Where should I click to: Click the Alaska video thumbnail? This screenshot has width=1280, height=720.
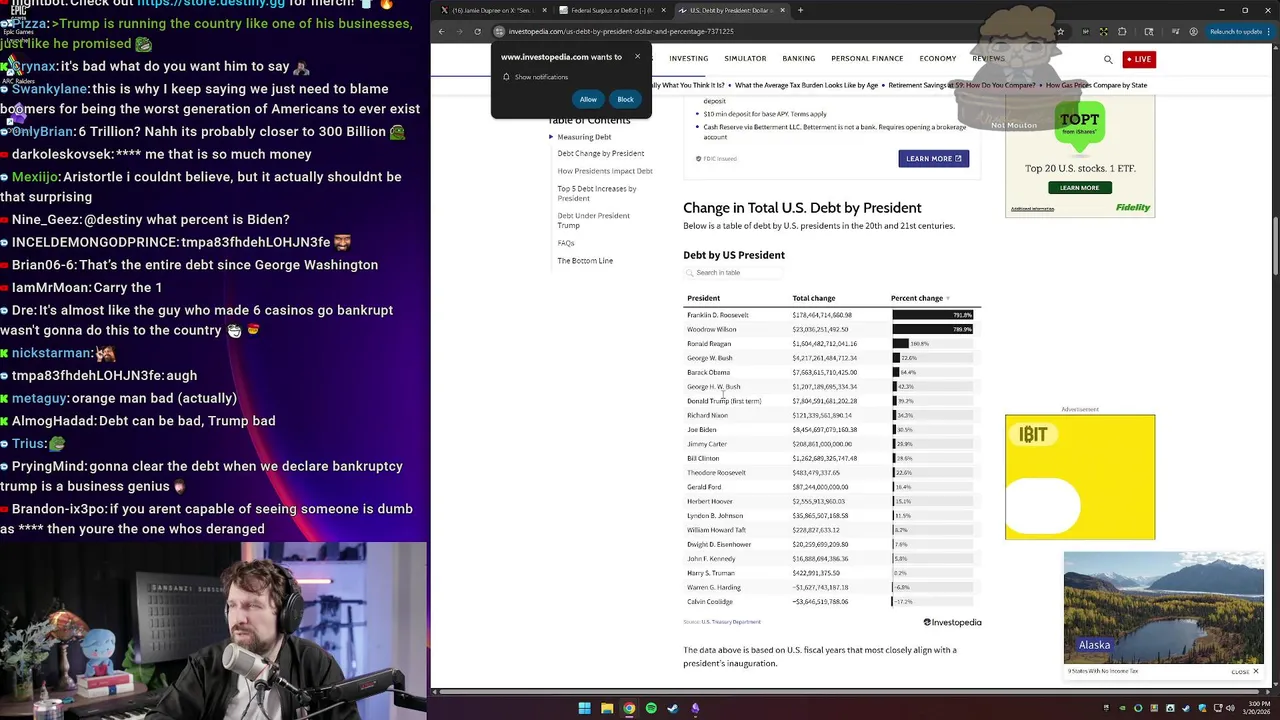click(x=1163, y=607)
